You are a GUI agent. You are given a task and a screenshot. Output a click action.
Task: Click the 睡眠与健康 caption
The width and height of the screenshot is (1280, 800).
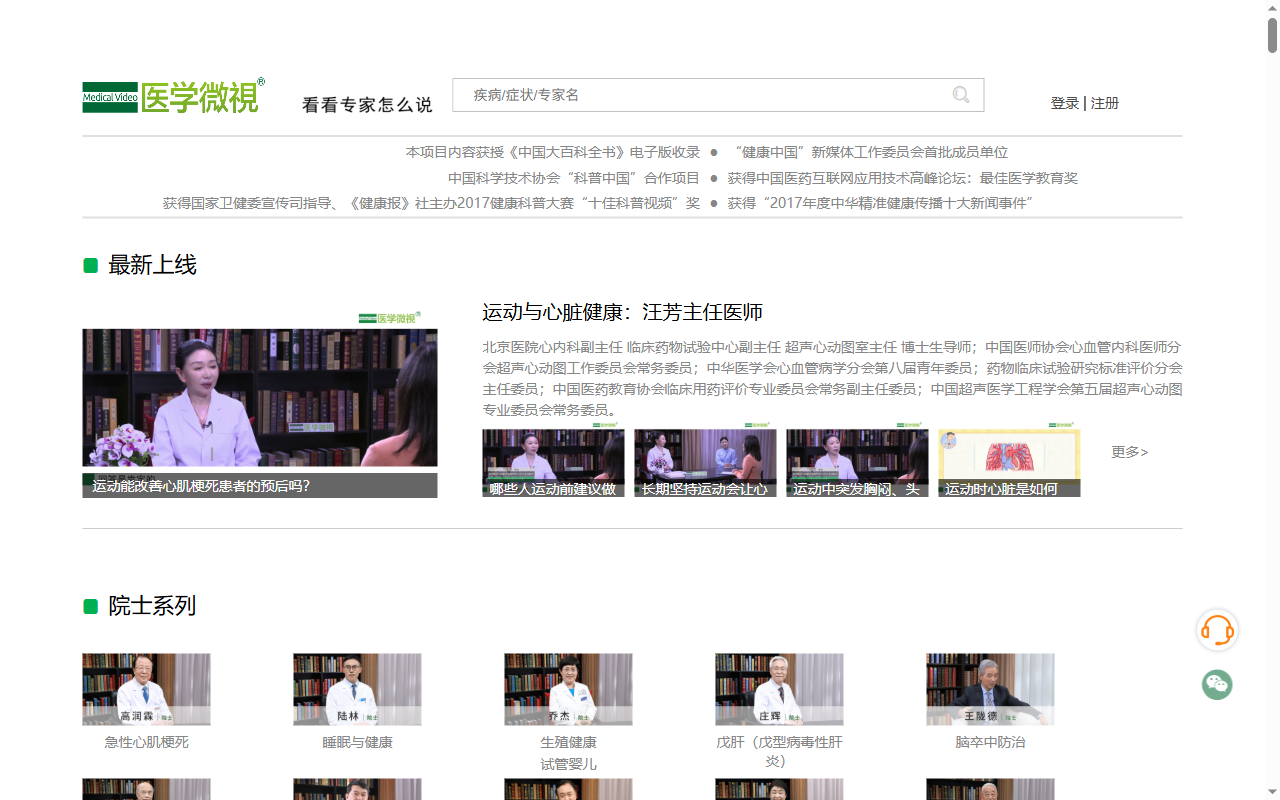pos(357,742)
